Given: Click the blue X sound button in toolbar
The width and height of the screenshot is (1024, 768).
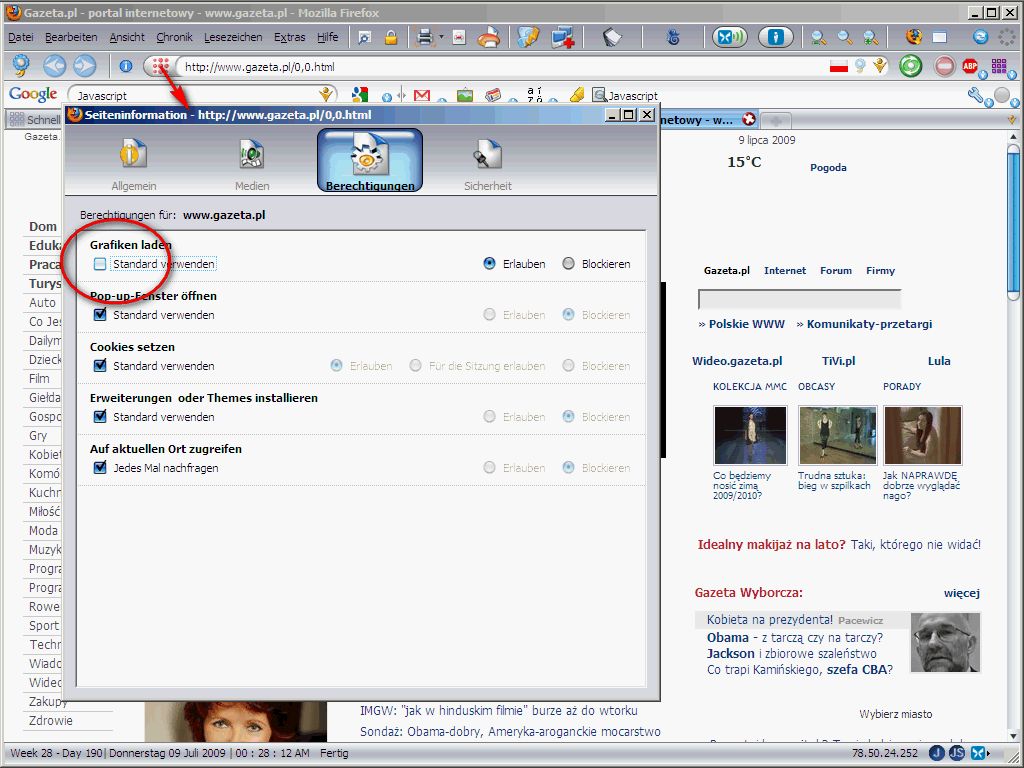Looking at the screenshot, I should coord(729,37).
